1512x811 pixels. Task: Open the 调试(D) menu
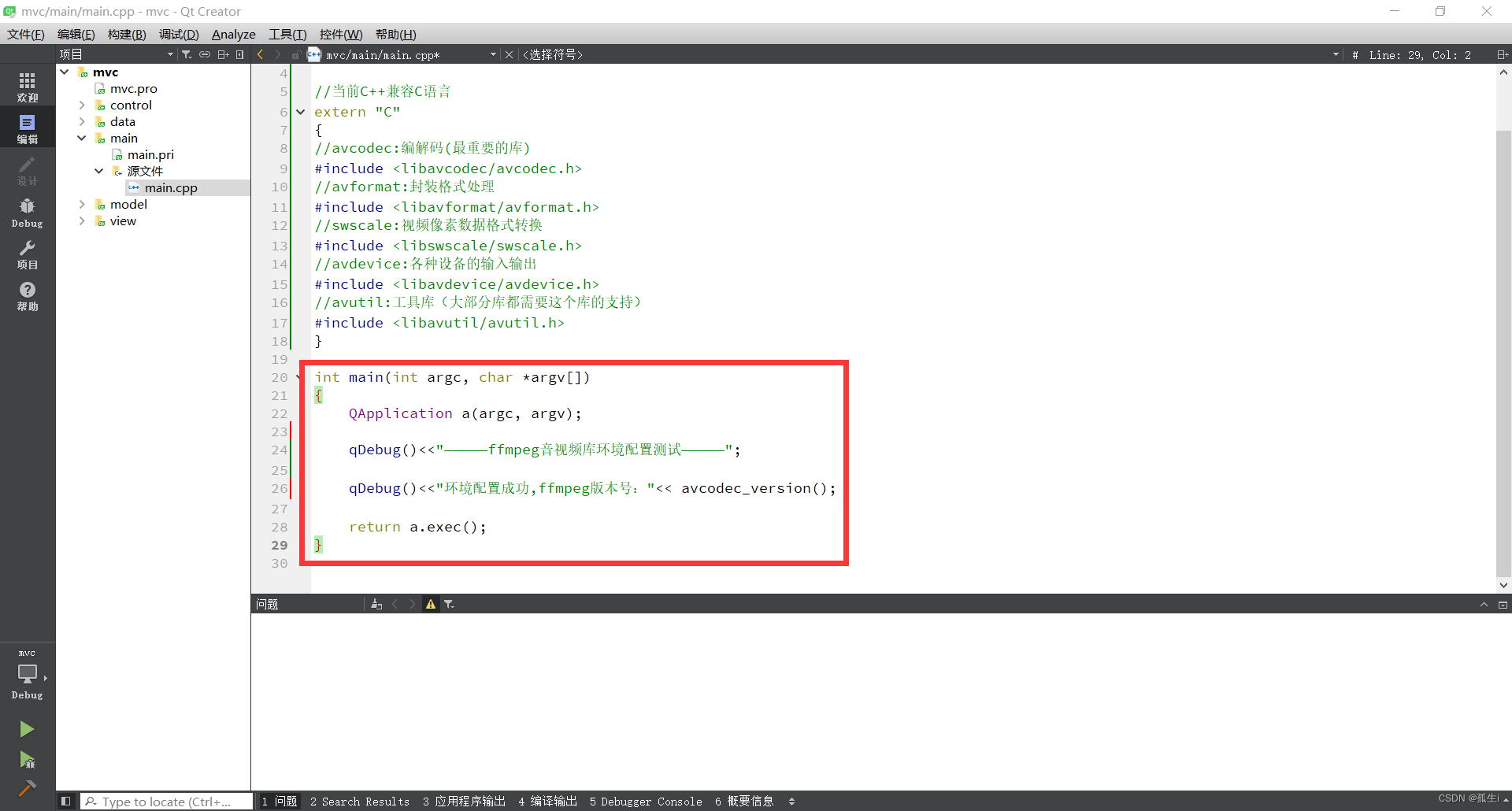click(179, 34)
